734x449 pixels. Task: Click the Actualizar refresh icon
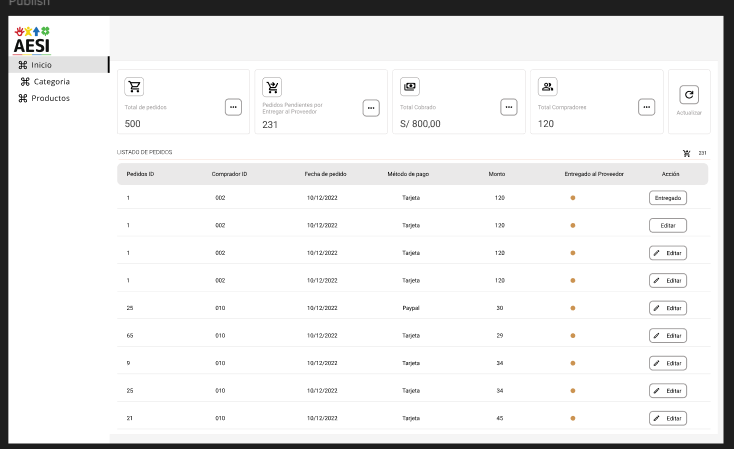pyautogui.click(x=689, y=95)
